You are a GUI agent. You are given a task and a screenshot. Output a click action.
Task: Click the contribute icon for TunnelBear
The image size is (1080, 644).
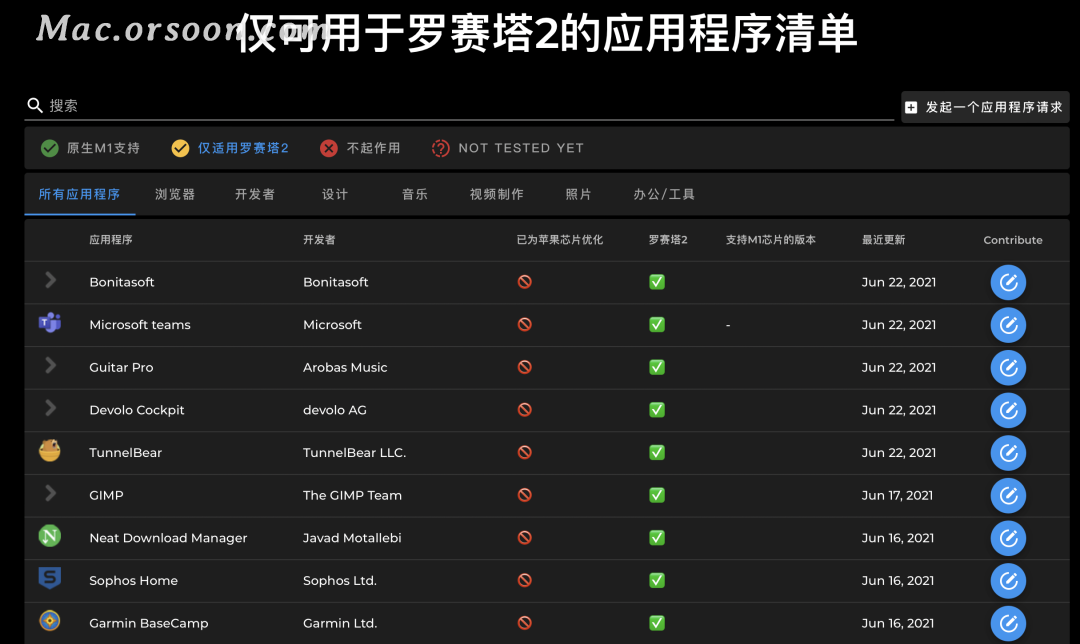coord(1008,453)
